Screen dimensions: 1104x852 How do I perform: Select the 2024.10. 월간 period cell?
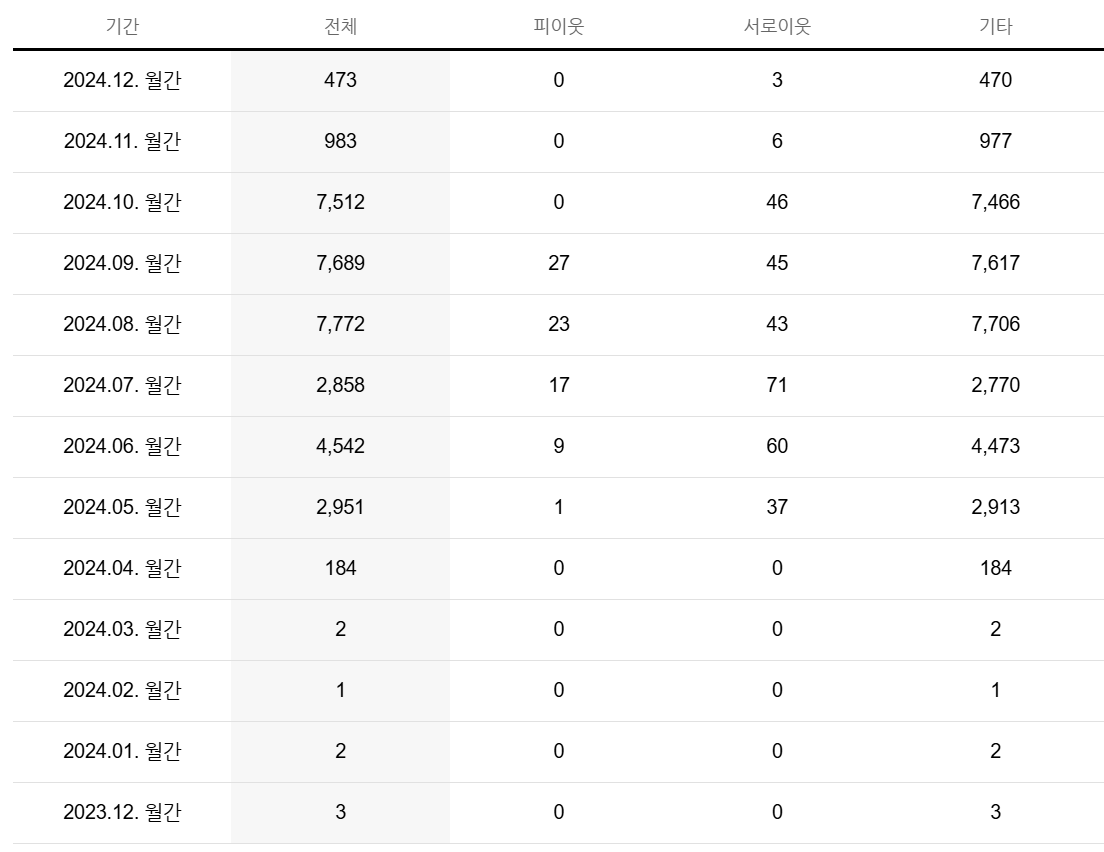pyautogui.click(x=122, y=202)
